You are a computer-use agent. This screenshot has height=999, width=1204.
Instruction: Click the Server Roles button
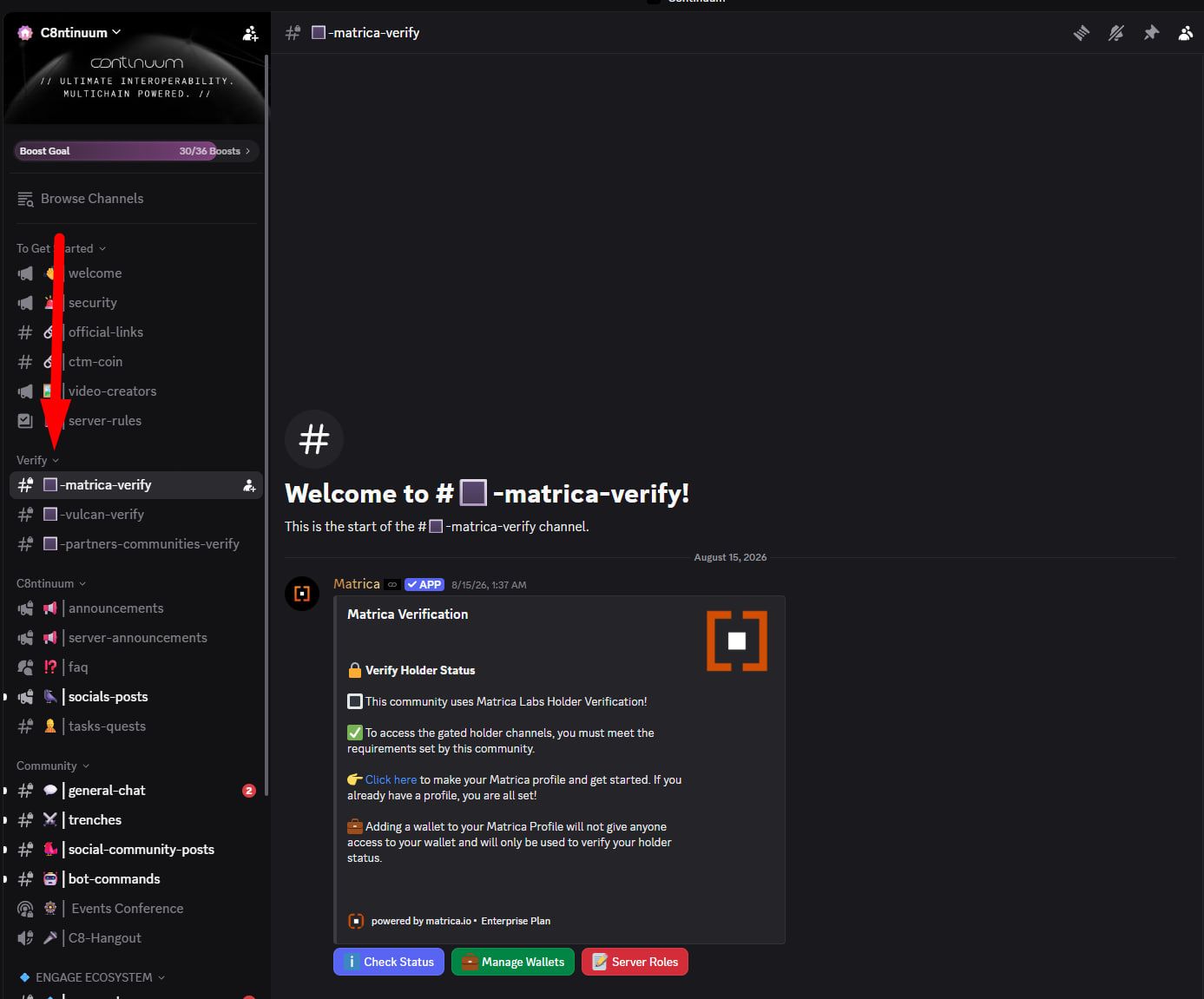coord(635,962)
